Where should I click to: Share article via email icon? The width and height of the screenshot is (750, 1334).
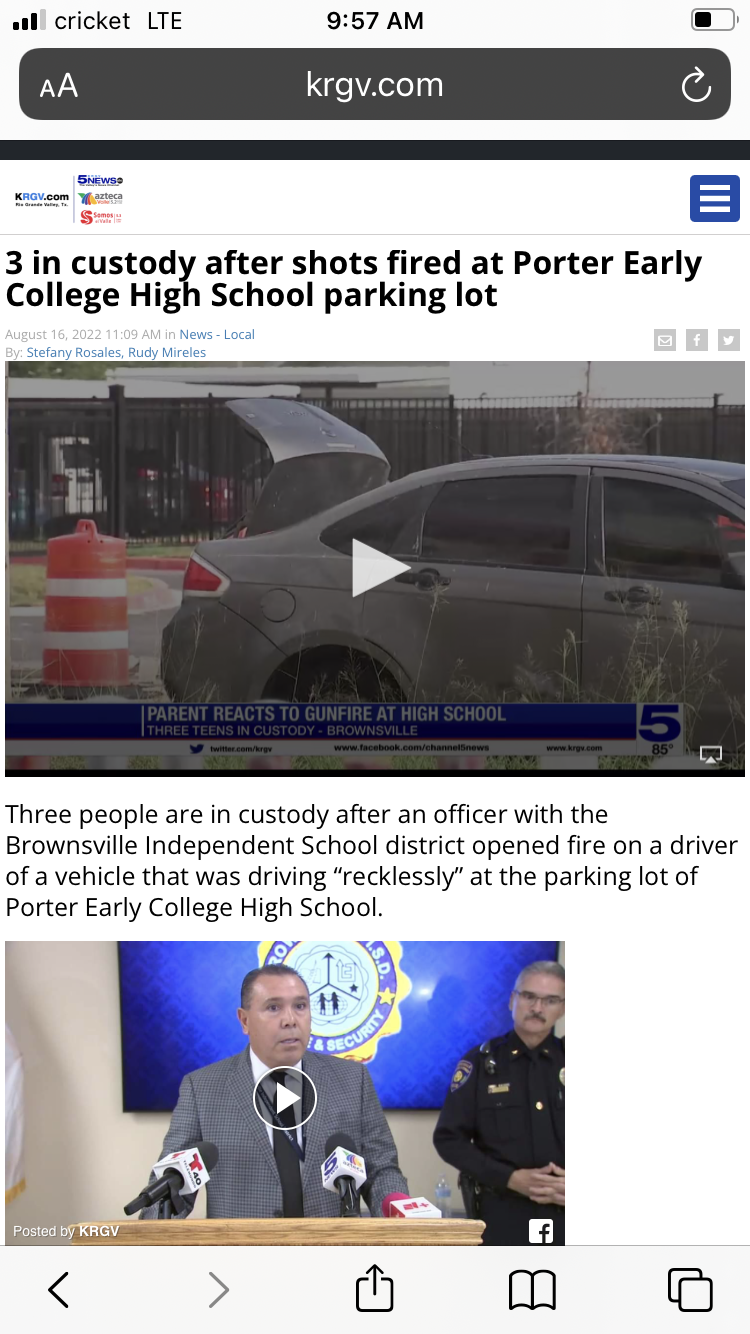665,340
